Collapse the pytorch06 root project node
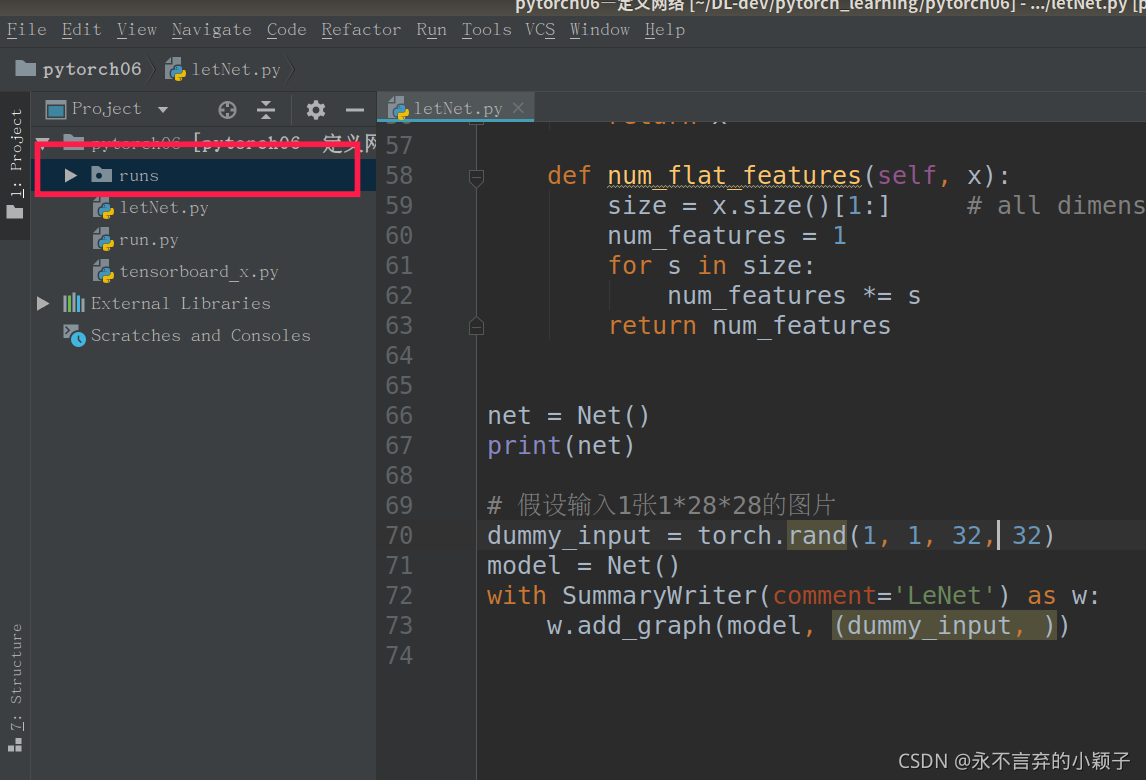1146x780 pixels. click(x=43, y=142)
